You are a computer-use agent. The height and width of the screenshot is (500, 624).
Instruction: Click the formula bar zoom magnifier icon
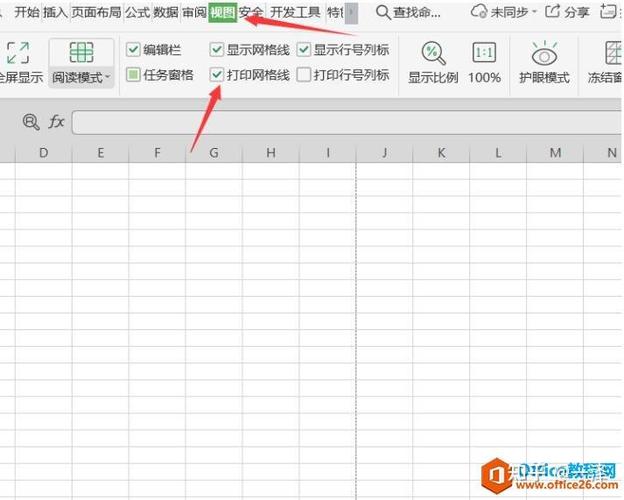(31, 122)
